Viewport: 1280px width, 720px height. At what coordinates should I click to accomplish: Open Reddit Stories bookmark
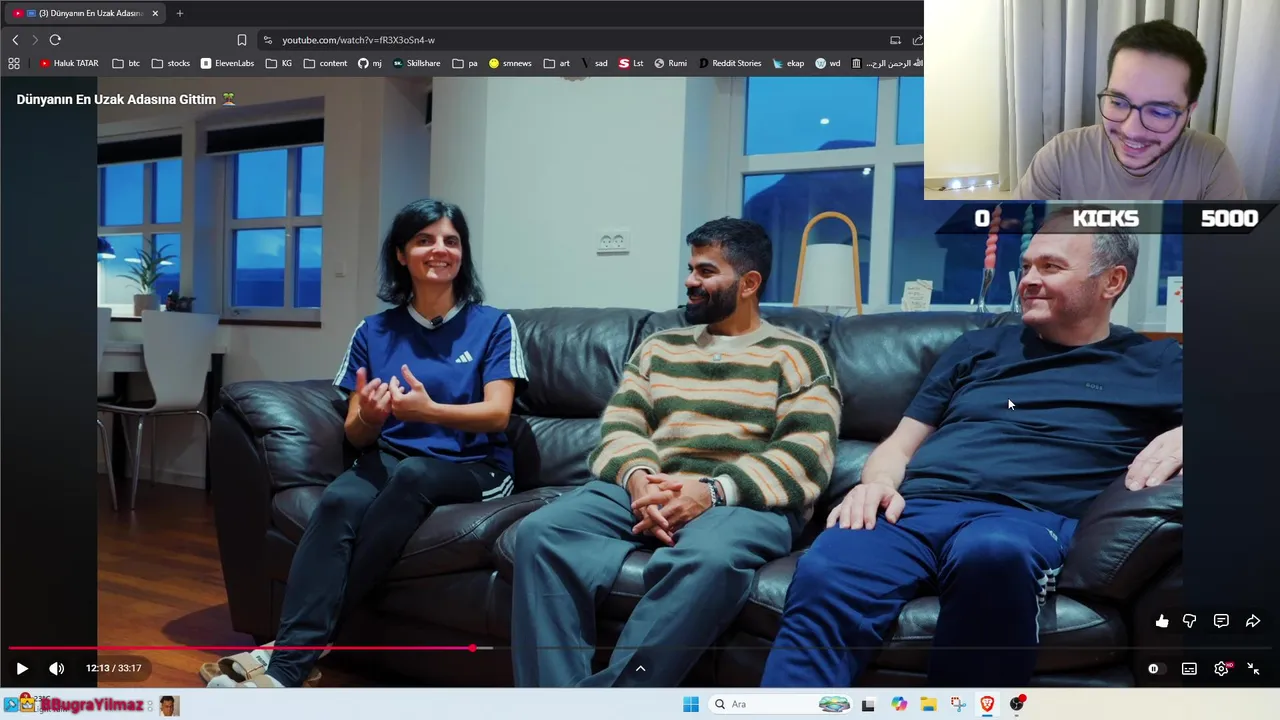(x=729, y=63)
